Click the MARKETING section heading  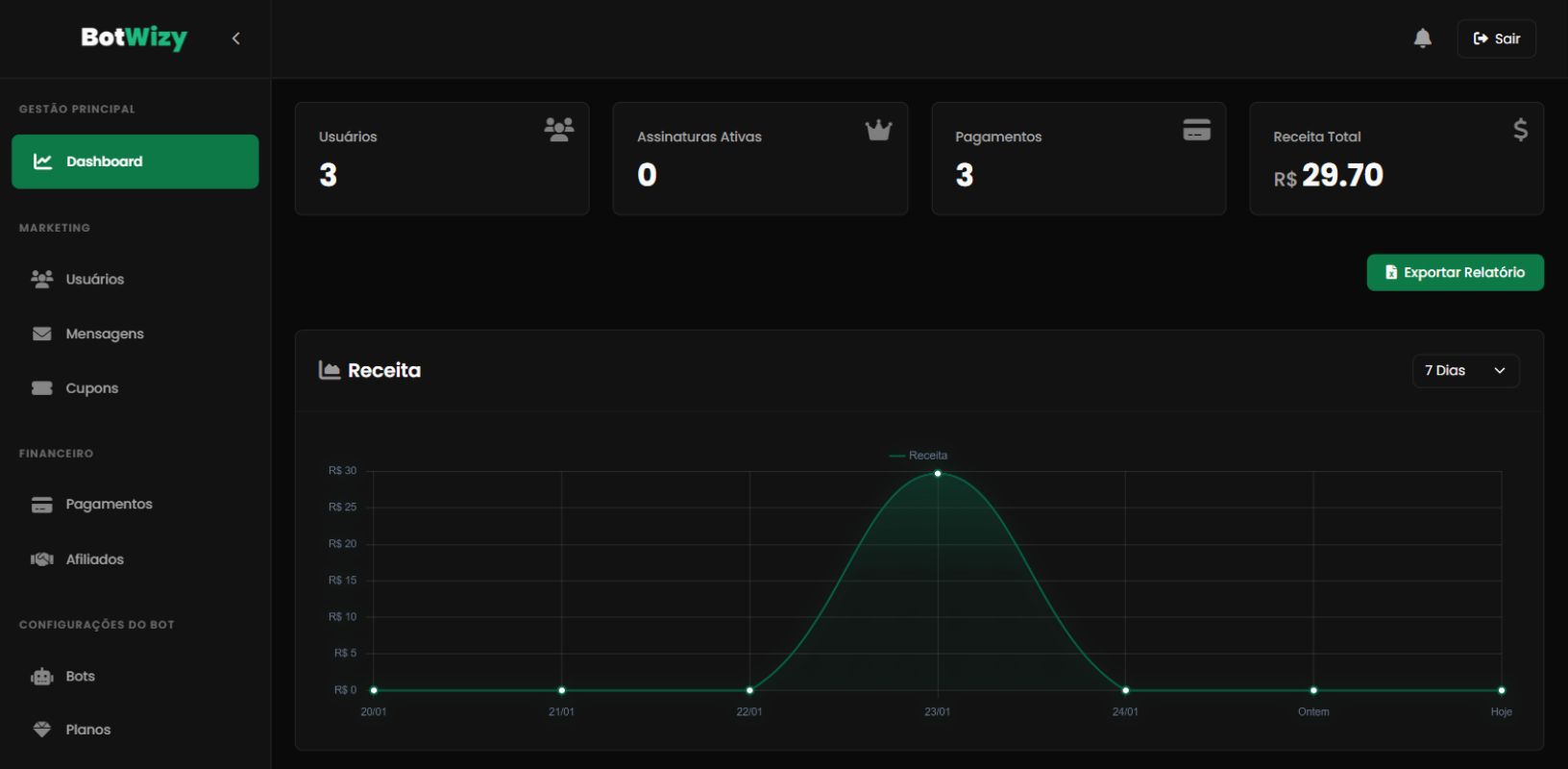coord(55,228)
